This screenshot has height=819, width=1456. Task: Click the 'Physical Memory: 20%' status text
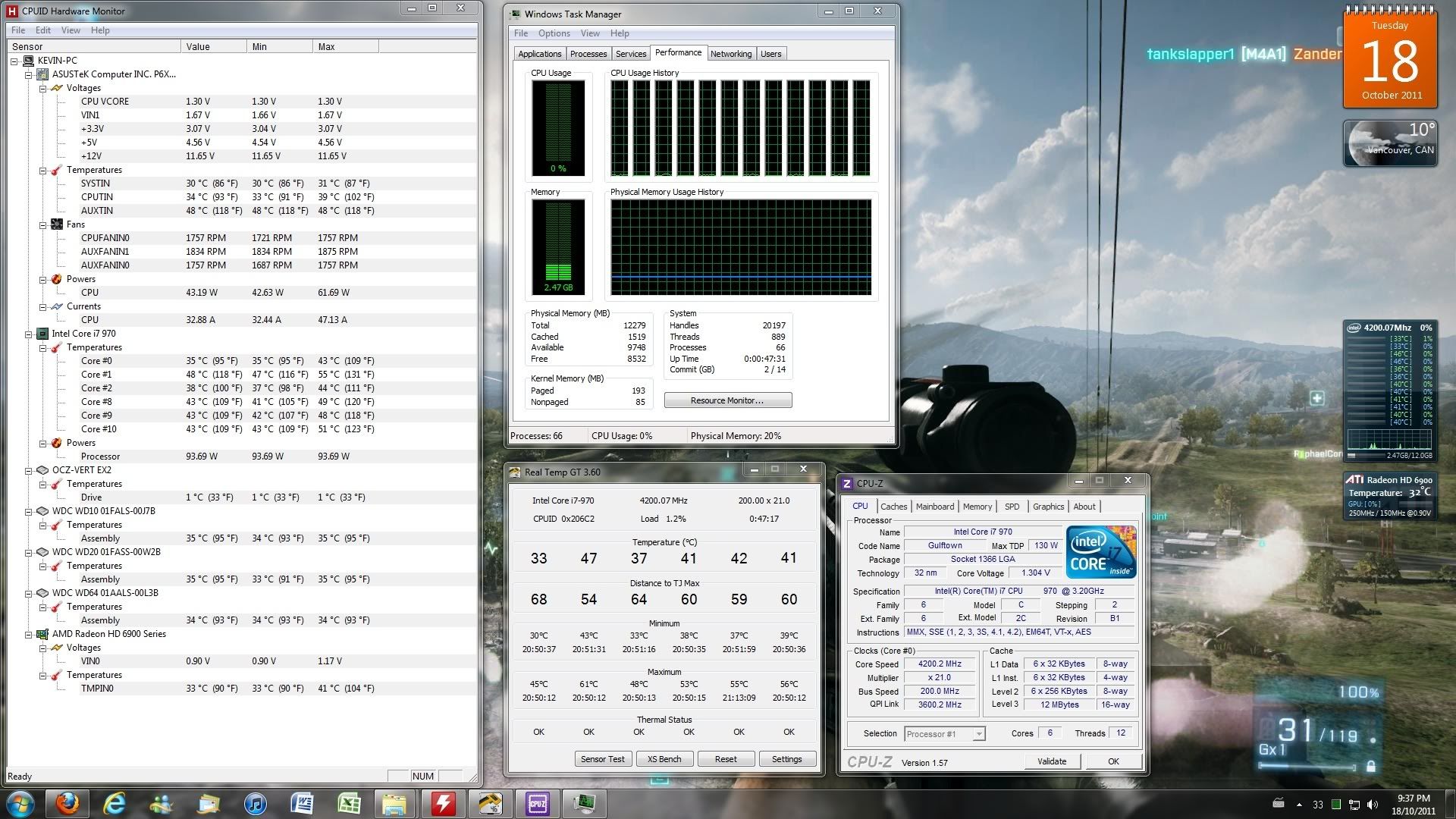click(736, 436)
